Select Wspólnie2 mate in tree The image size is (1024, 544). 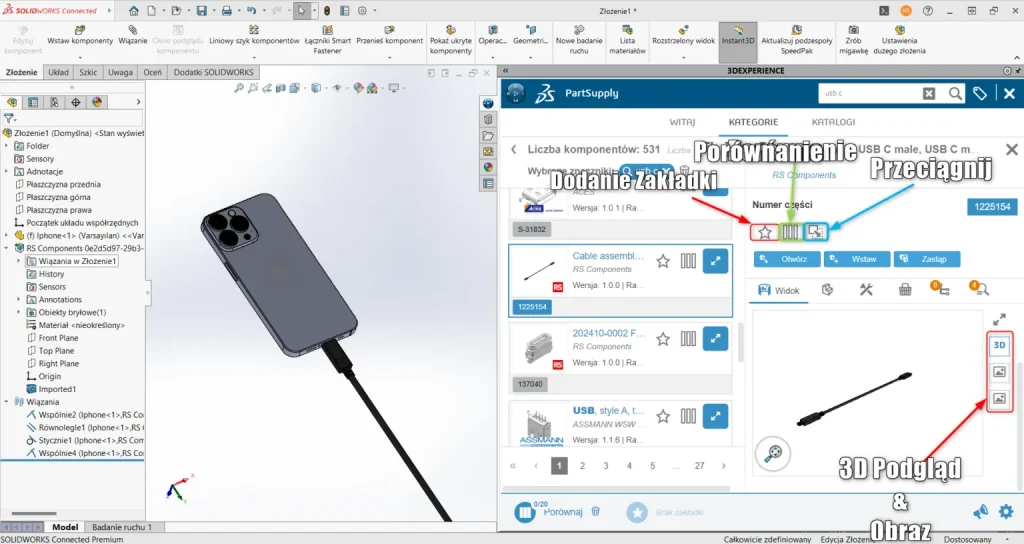85,415
